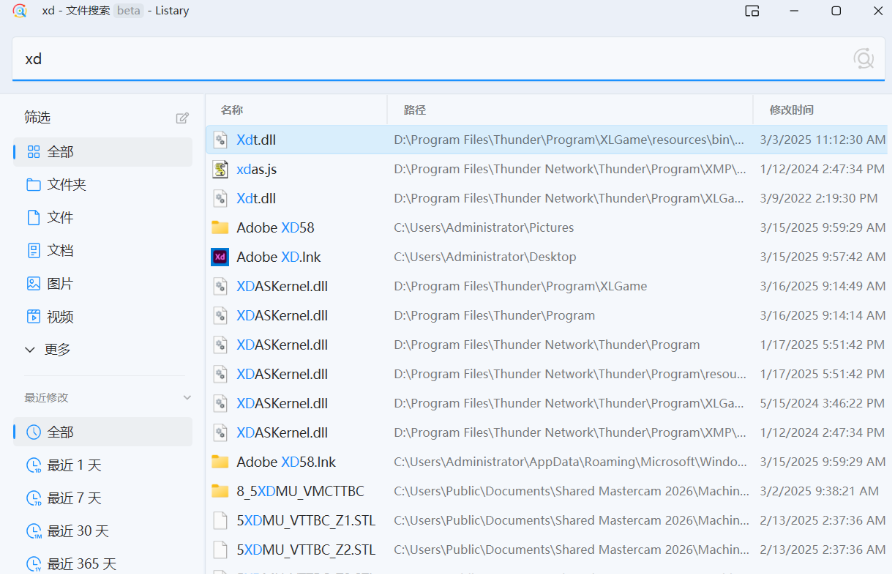The width and height of the screenshot is (892, 574).
Task: Expand the 更多 filter list
Action: [x=58, y=350]
